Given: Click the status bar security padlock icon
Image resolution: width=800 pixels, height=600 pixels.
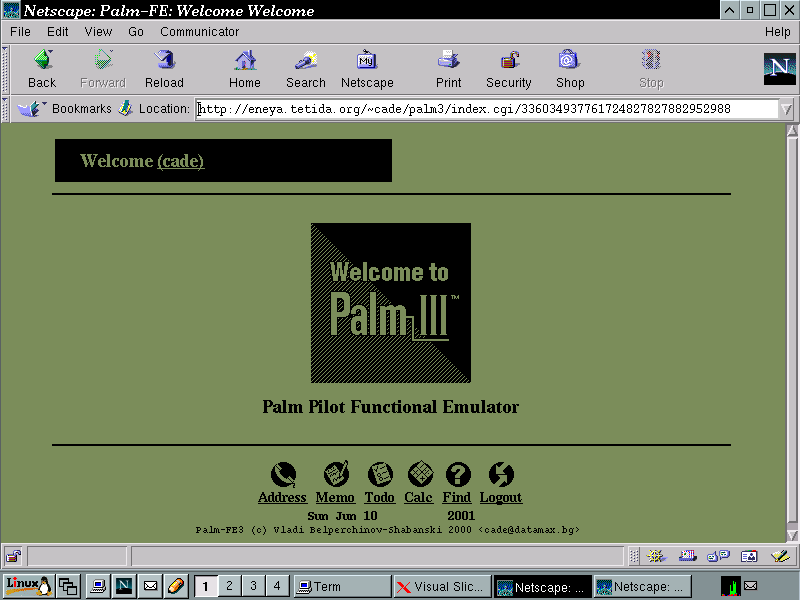Looking at the screenshot, I should click(13, 556).
